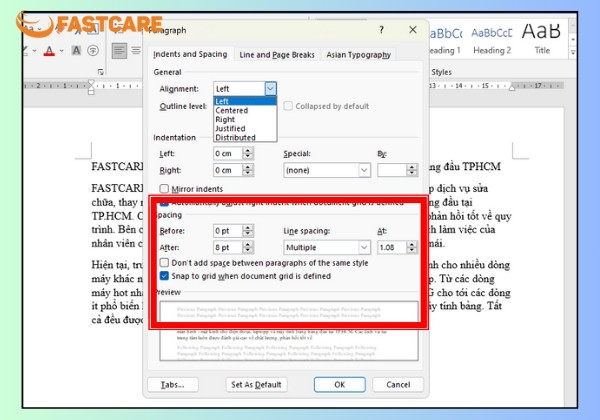Image resolution: width=600 pixels, height=420 pixels.
Task: Click the Paragraph dialog help icon
Action: [x=381, y=29]
